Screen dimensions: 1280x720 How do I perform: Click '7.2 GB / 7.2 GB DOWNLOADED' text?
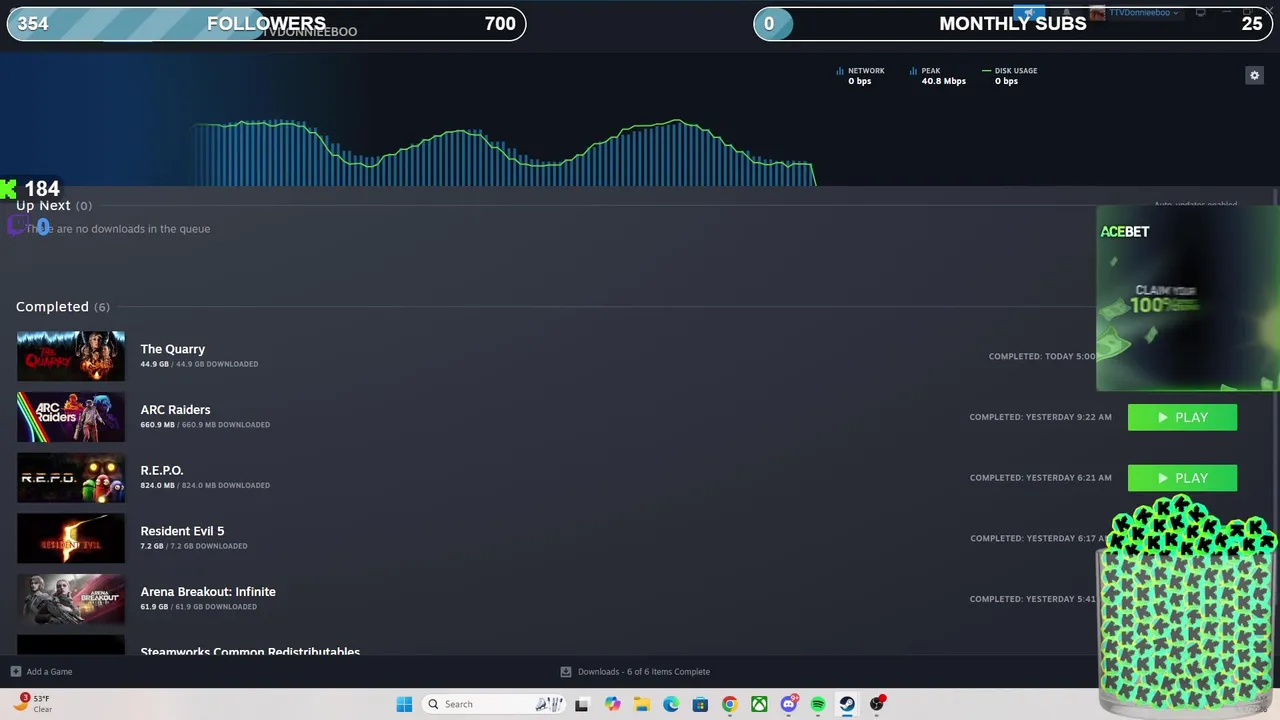click(x=194, y=546)
